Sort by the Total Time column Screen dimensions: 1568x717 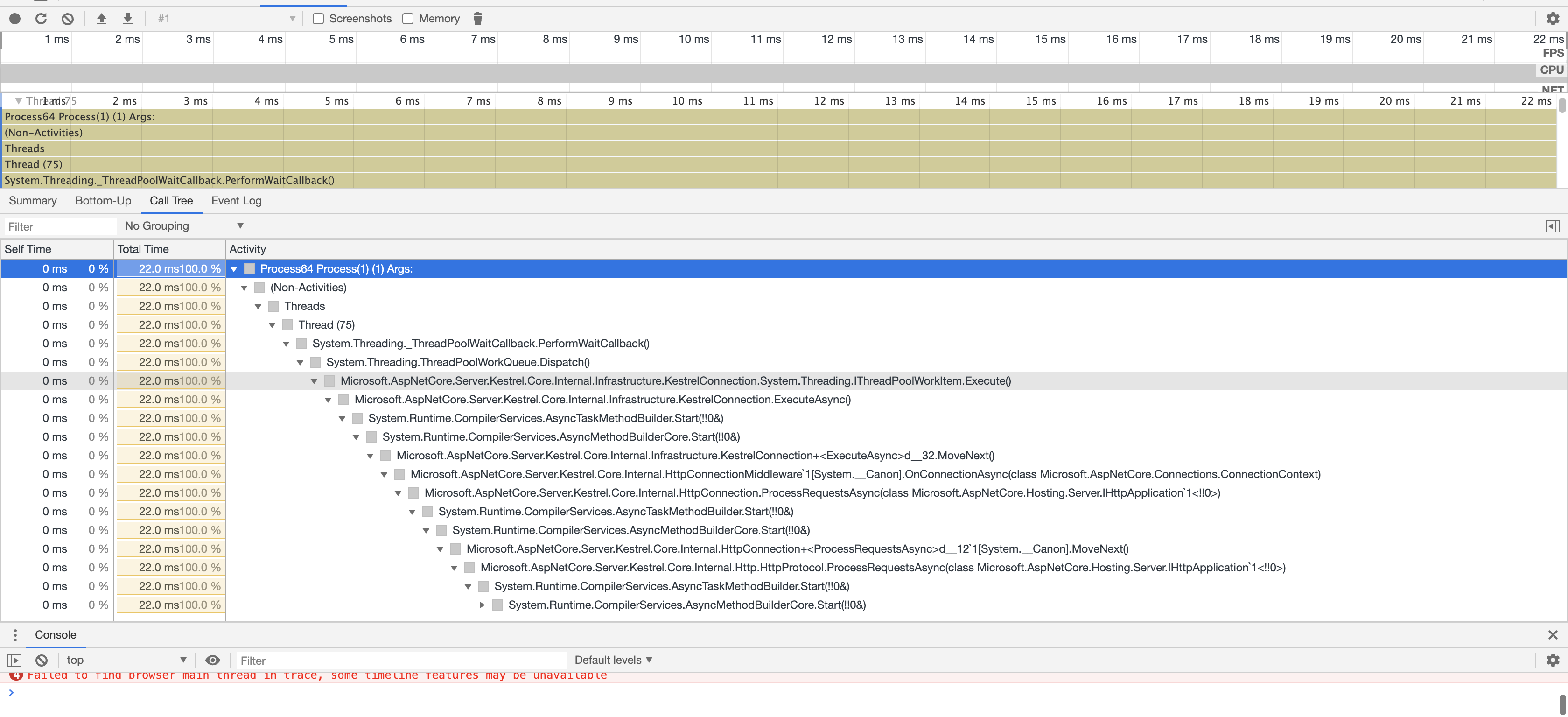click(170, 249)
